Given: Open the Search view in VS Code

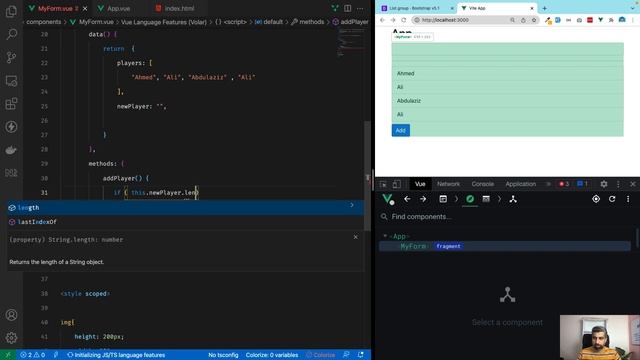Looking at the screenshot, I should (x=11, y=34).
